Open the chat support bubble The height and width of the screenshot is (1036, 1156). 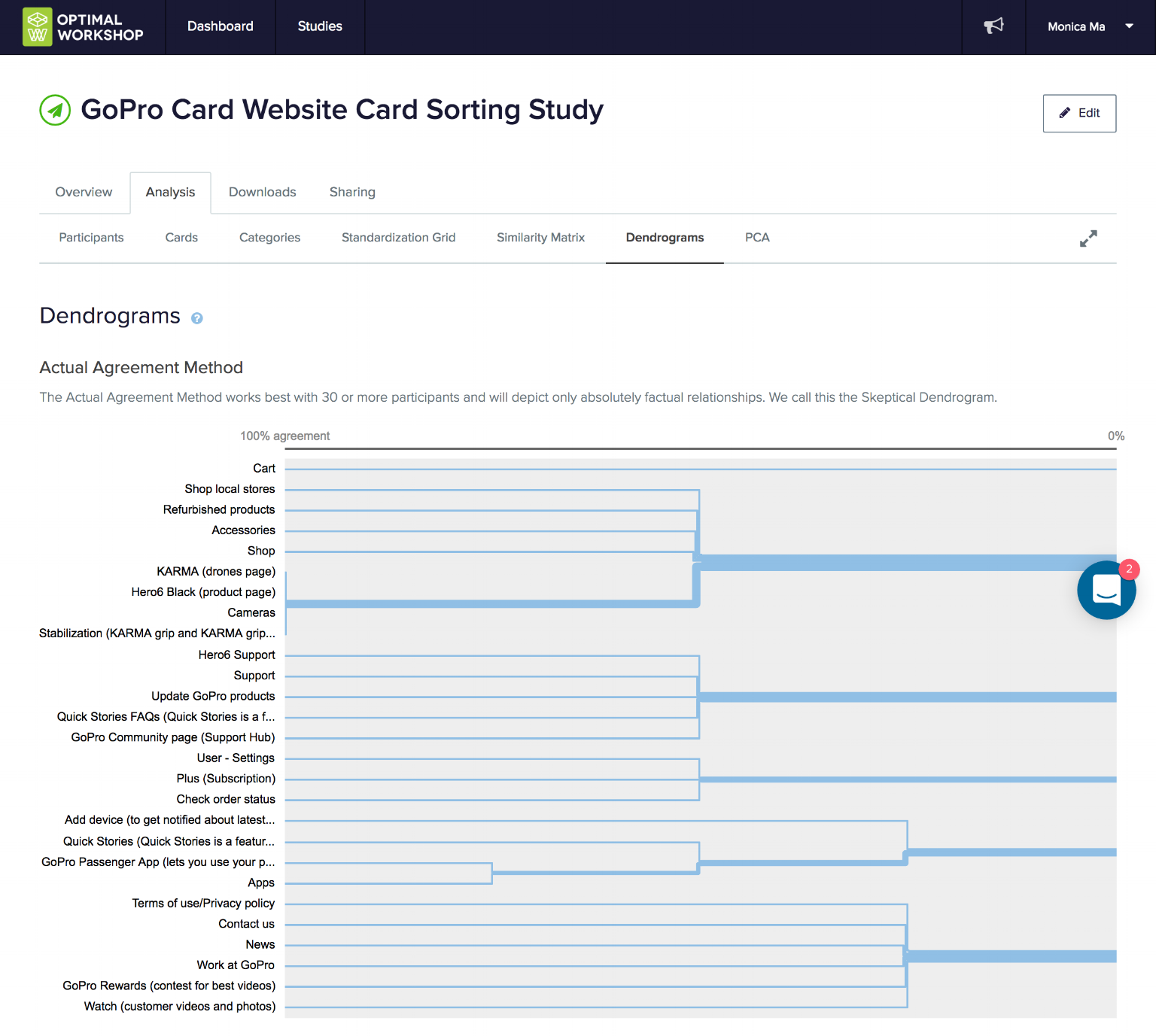click(x=1106, y=590)
